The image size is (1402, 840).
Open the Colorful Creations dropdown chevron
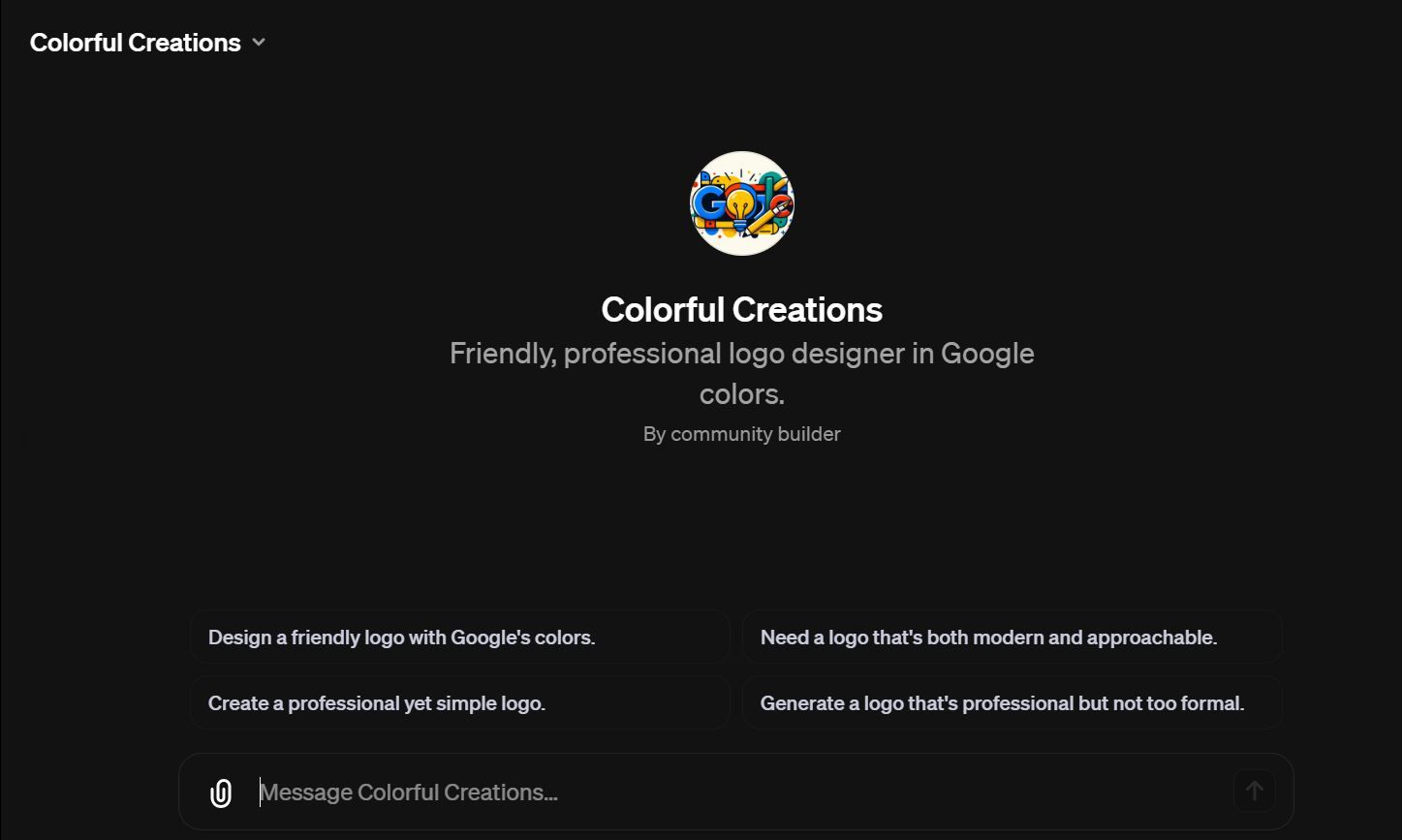[x=258, y=42]
